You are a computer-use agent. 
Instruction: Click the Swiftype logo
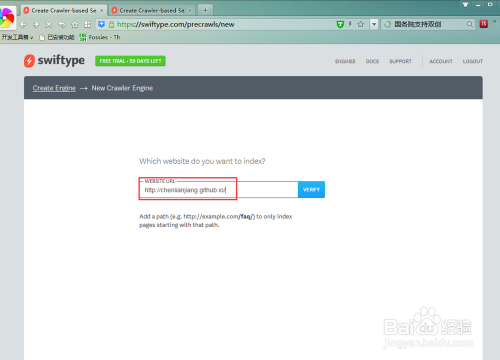[54, 61]
